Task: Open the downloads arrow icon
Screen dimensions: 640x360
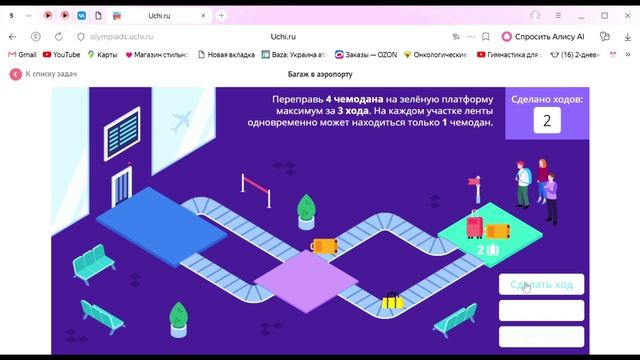Action: [628, 37]
